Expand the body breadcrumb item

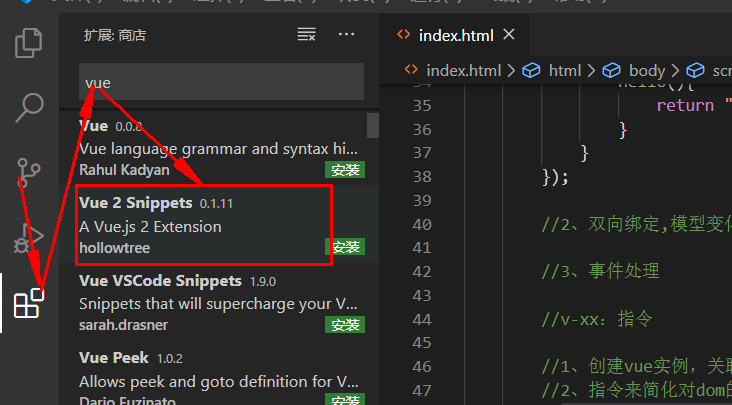pos(646,70)
